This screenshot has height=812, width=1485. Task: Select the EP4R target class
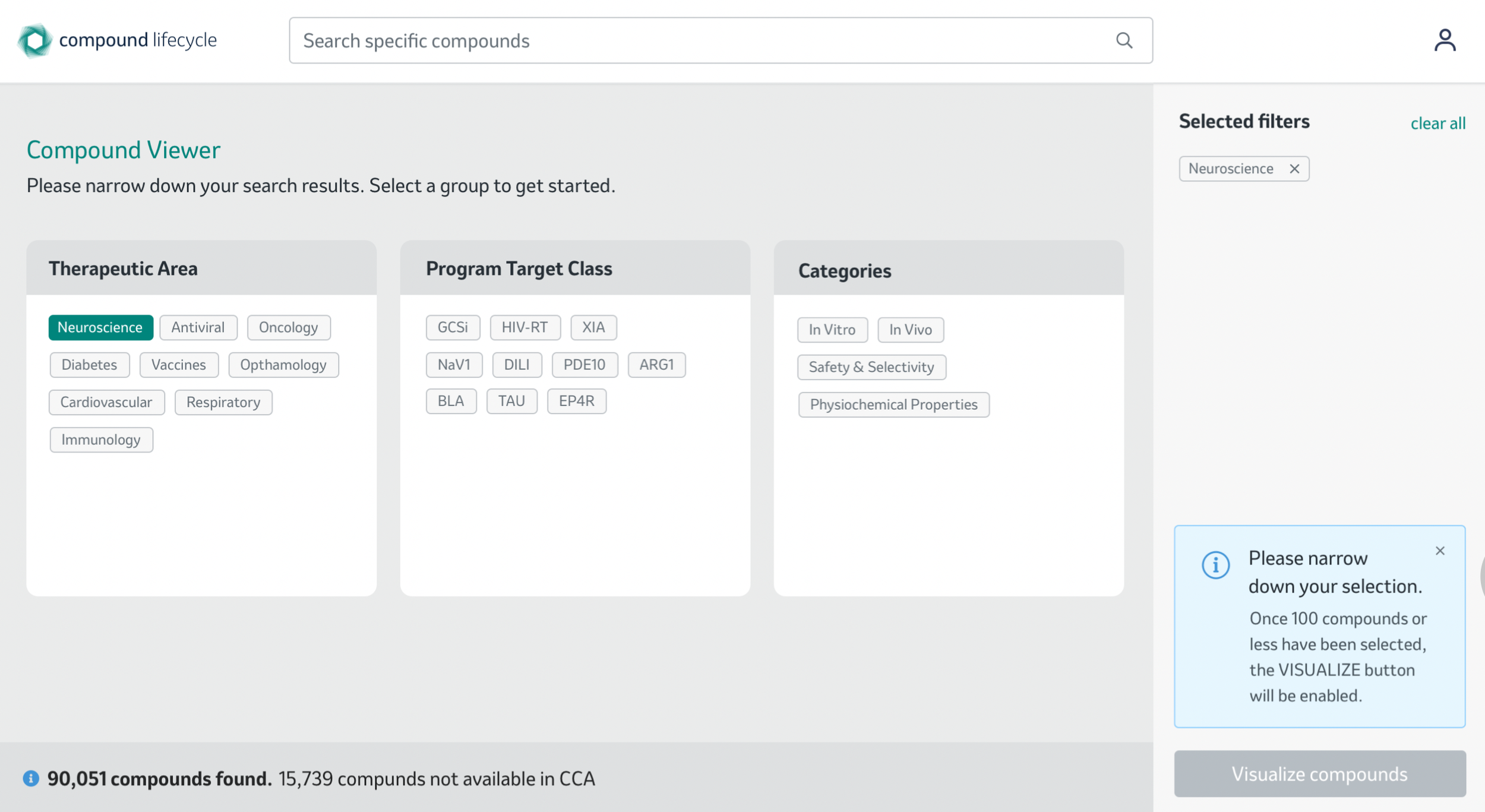(x=576, y=401)
